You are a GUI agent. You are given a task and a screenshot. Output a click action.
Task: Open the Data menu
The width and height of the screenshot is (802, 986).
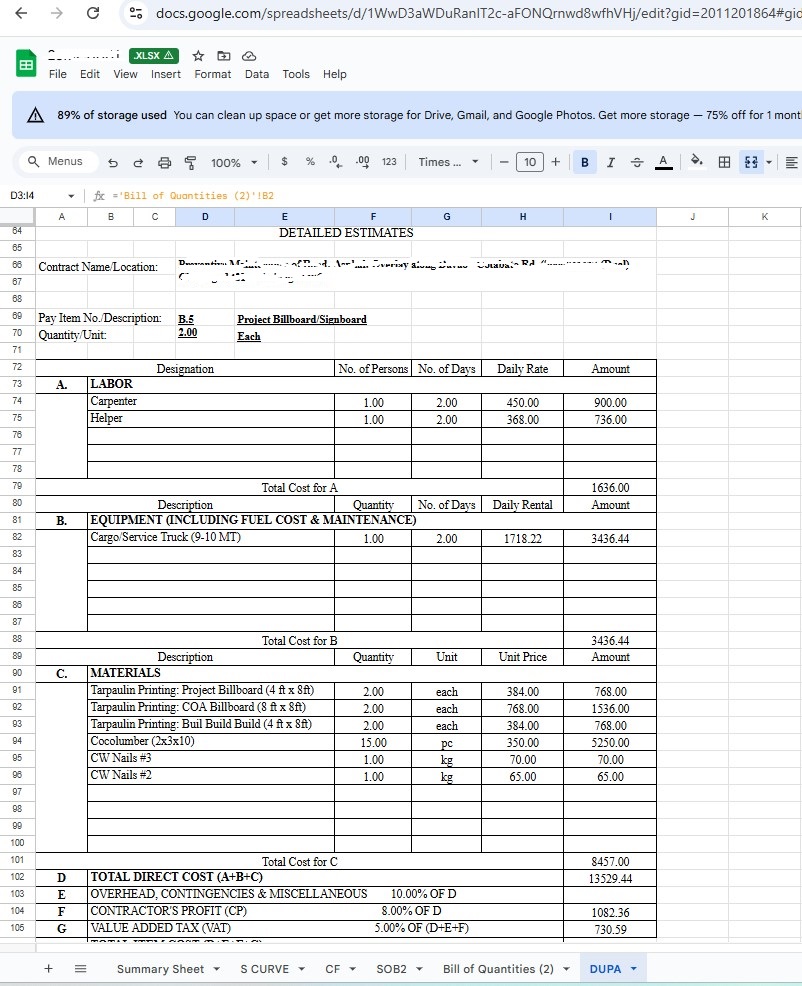257,74
